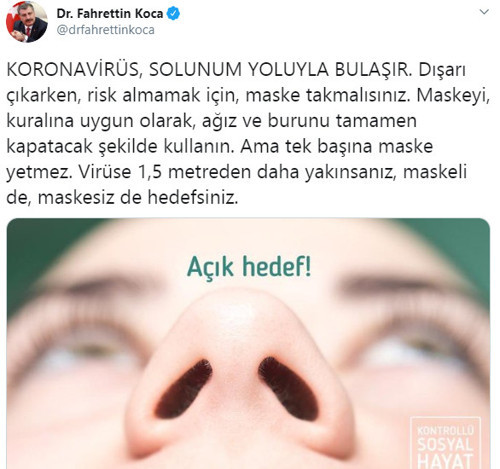Click the phrase "maske takmalısınız"
This screenshot has width=500, height=469.
(x=327, y=95)
